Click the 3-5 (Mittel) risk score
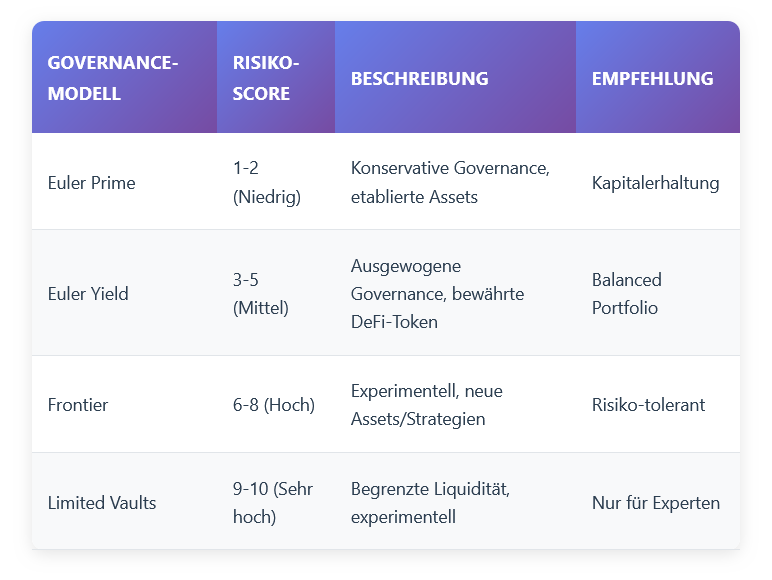This screenshot has width=772, height=580. coord(261,294)
